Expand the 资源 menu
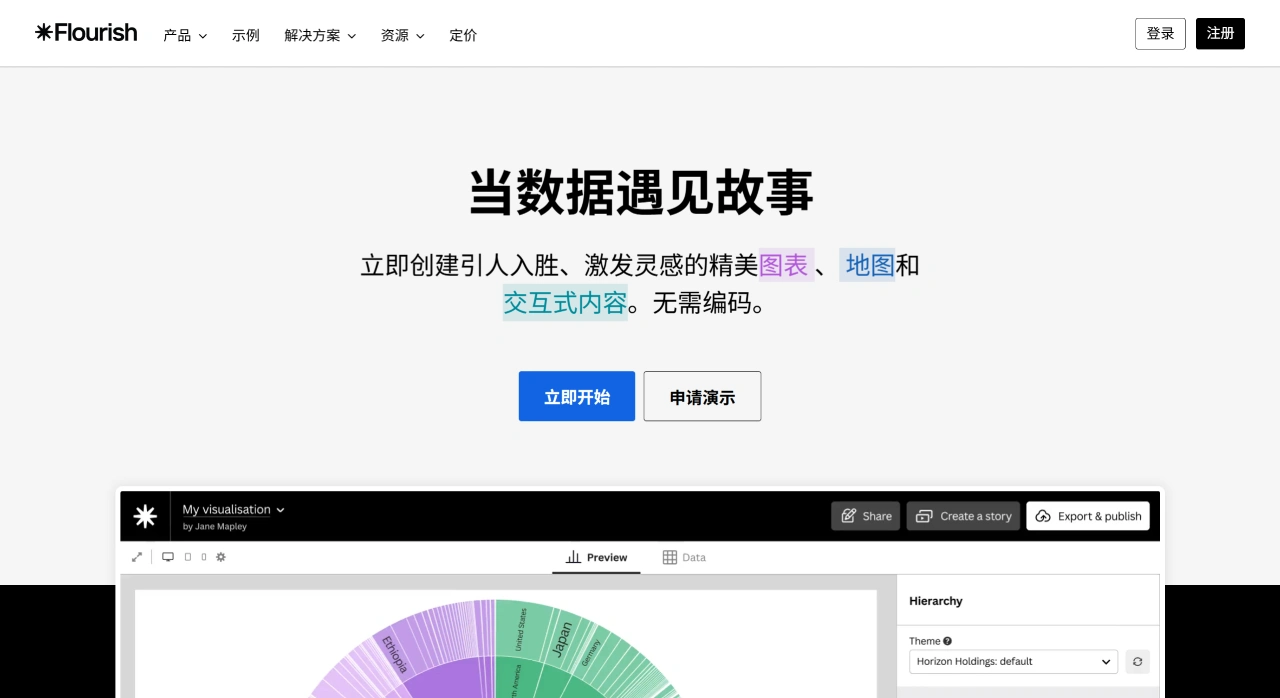The height and width of the screenshot is (698, 1280). pos(403,35)
